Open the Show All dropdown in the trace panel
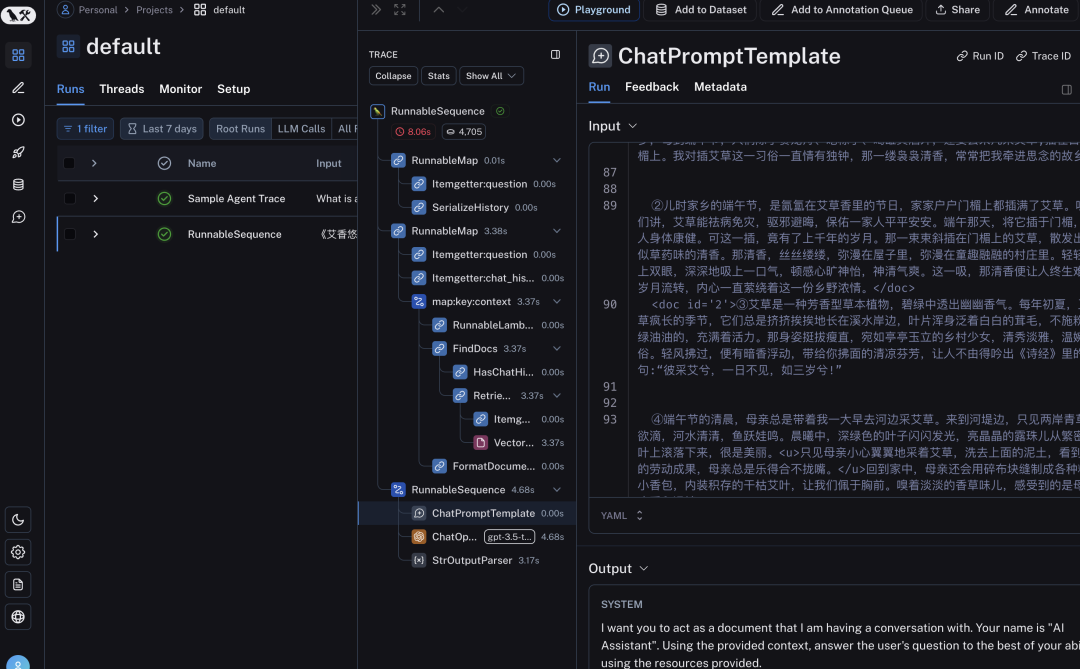1080x669 pixels. coord(490,75)
